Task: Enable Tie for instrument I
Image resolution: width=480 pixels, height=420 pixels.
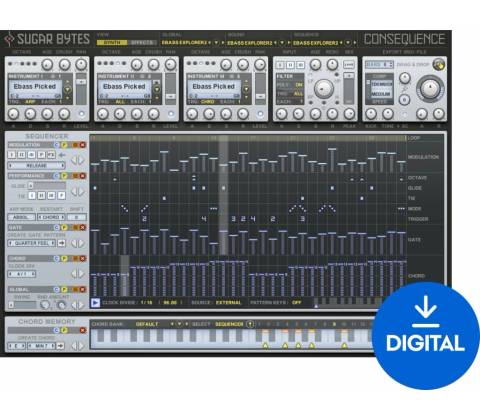Action: pyautogui.click(x=32, y=196)
